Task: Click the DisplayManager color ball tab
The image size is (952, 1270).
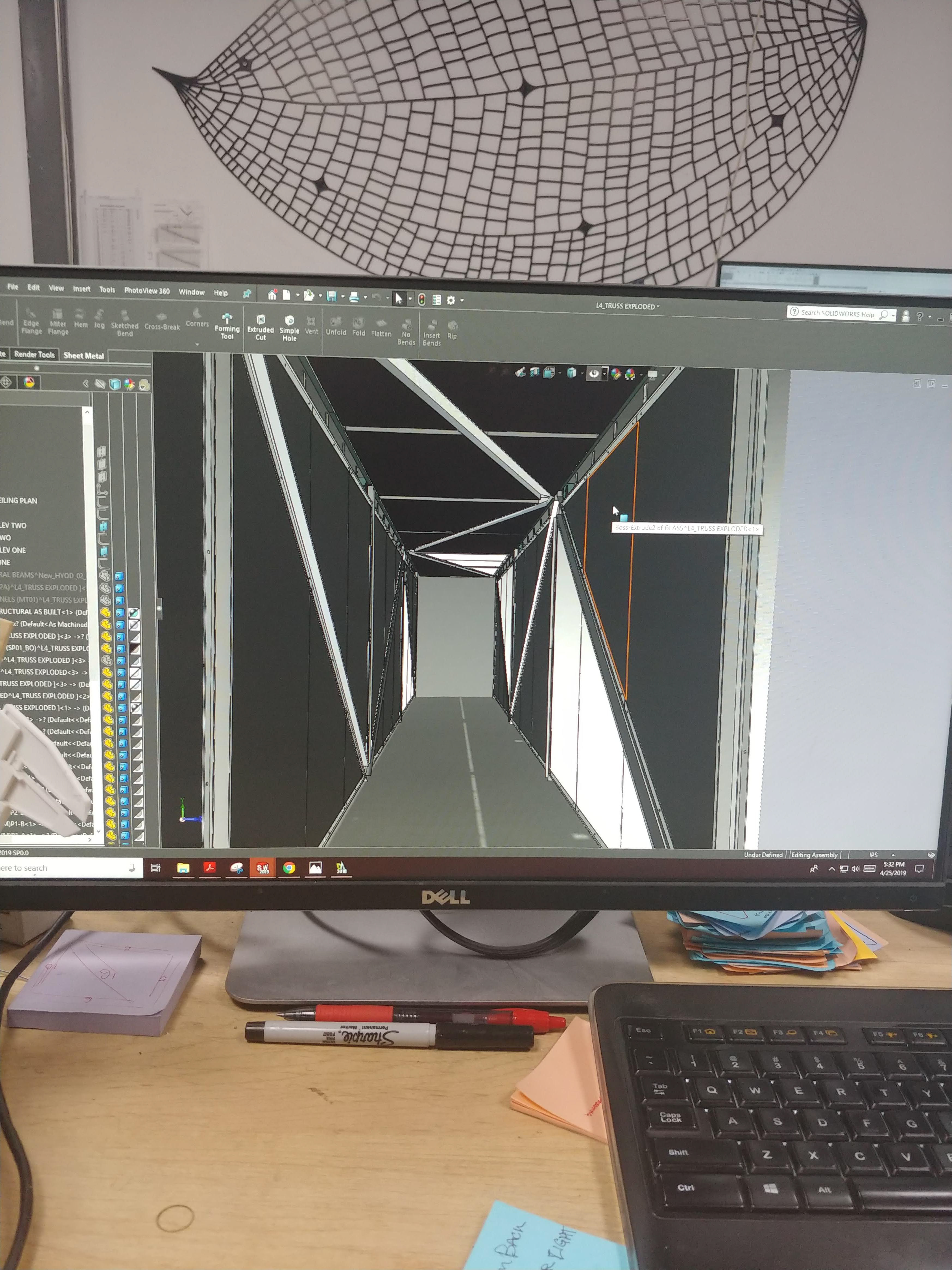Action: [x=29, y=382]
